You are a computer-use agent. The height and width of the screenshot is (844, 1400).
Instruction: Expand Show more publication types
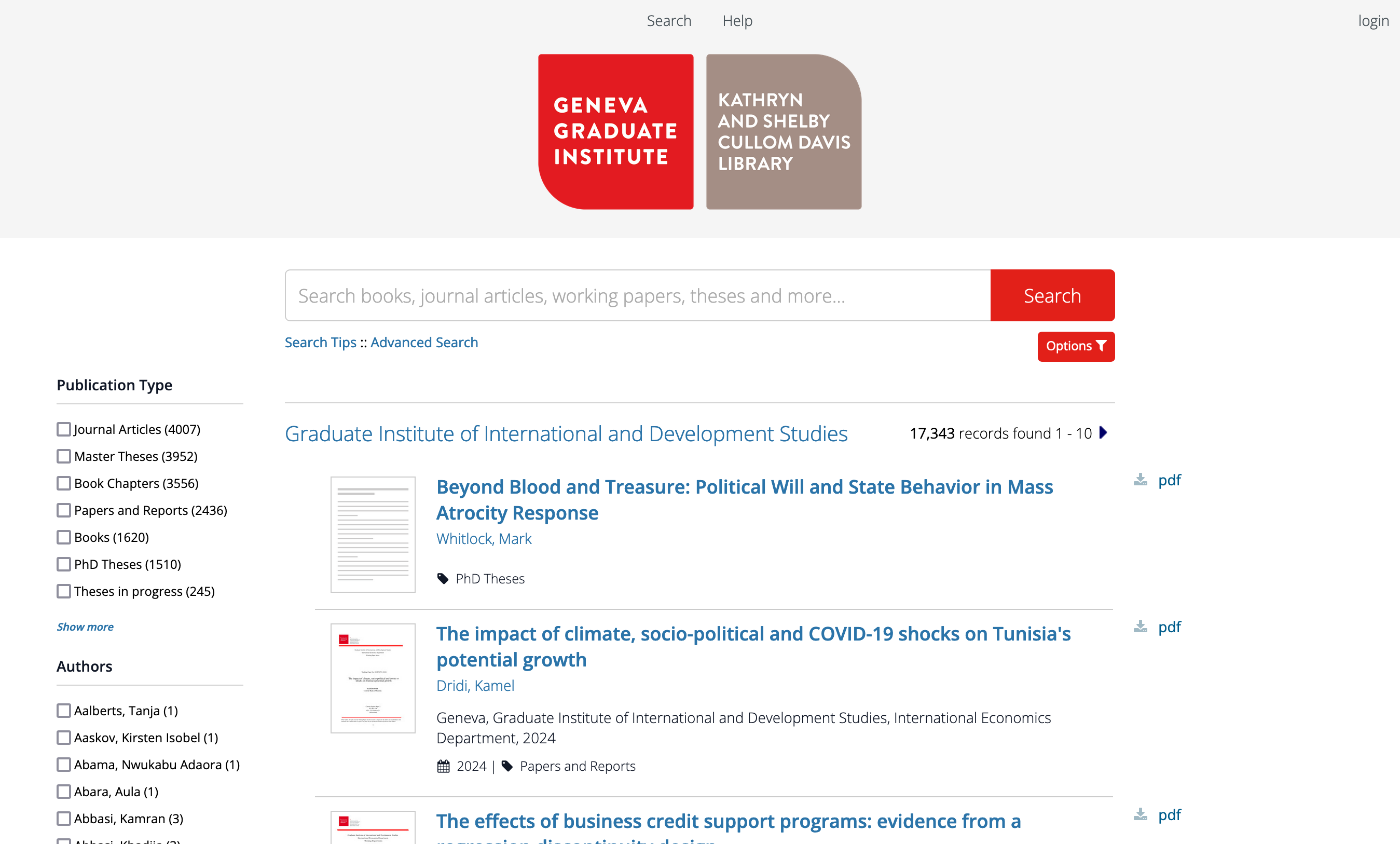point(85,627)
